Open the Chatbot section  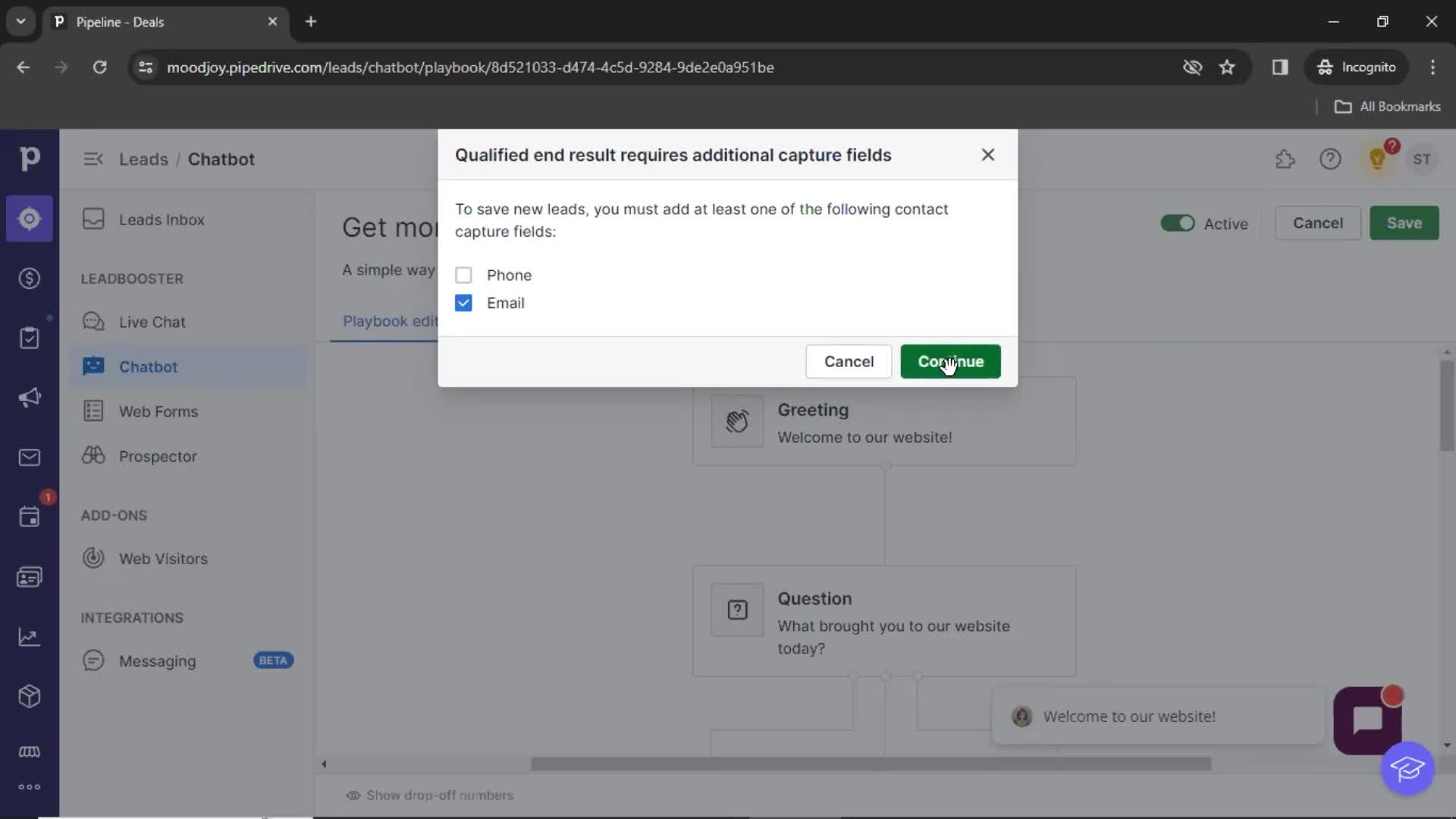pyautogui.click(x=148, y=366)
